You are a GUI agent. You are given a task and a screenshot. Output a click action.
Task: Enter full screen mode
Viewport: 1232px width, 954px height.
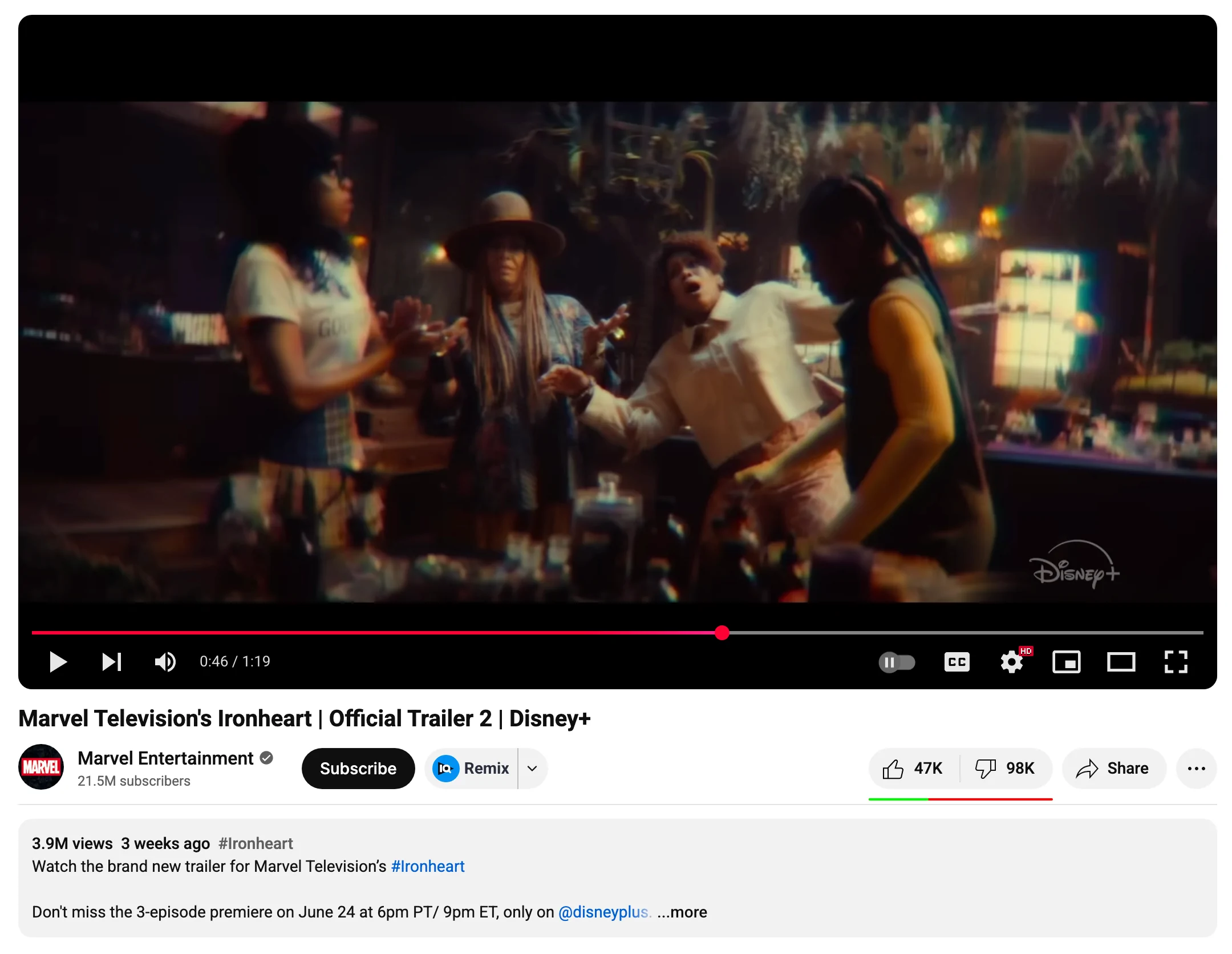tap(1176, 662)
